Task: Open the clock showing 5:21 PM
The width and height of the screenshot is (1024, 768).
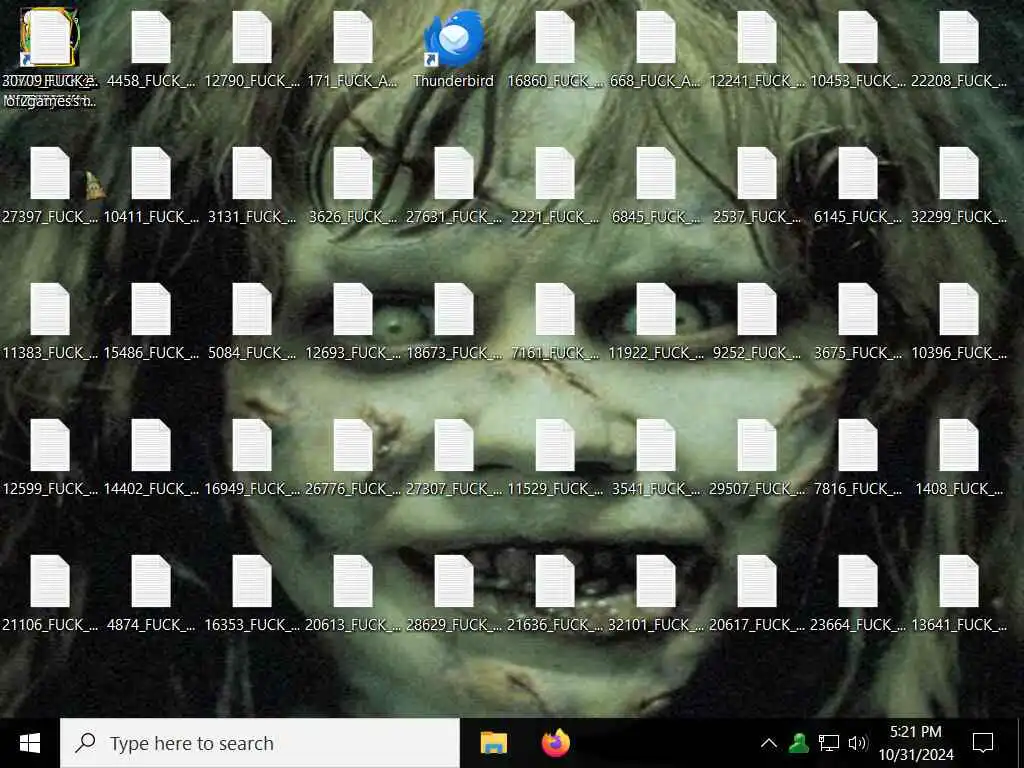Action: click(x=916, y=743)
